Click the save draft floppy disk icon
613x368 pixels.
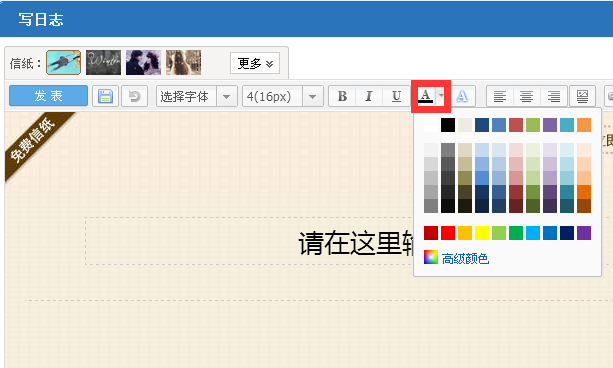click(105, 96)
